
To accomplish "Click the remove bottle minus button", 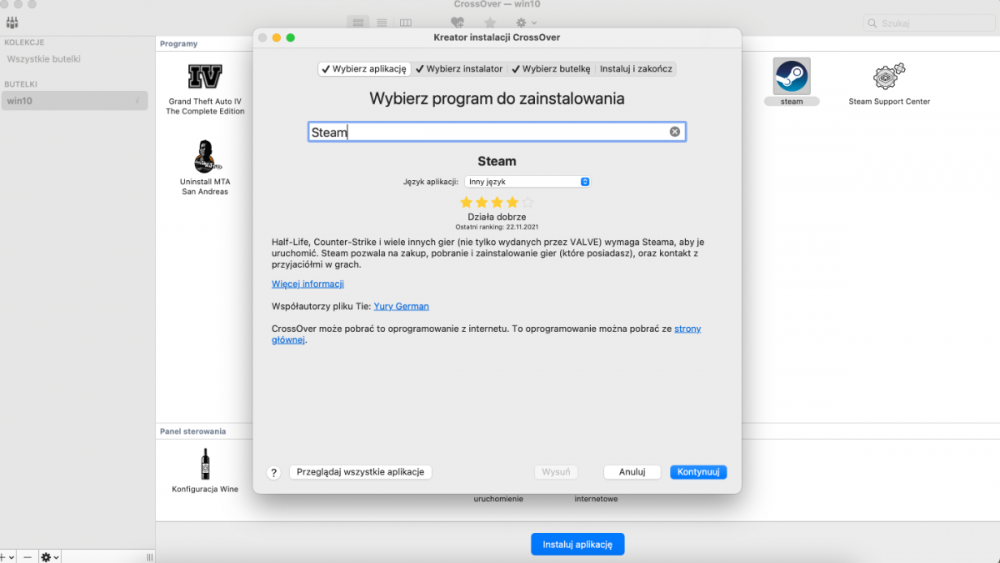I will (x=27, y=557).
